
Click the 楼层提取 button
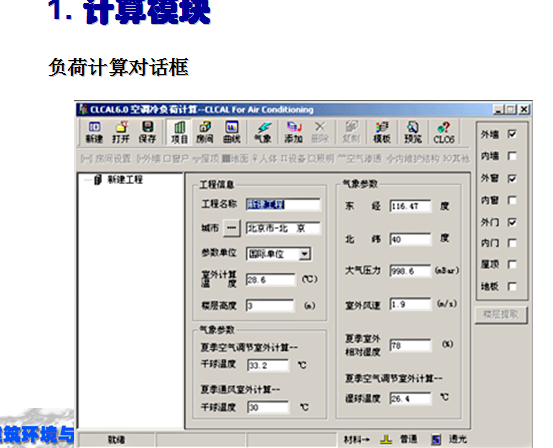pyautogui.click(x=501, y=314)
